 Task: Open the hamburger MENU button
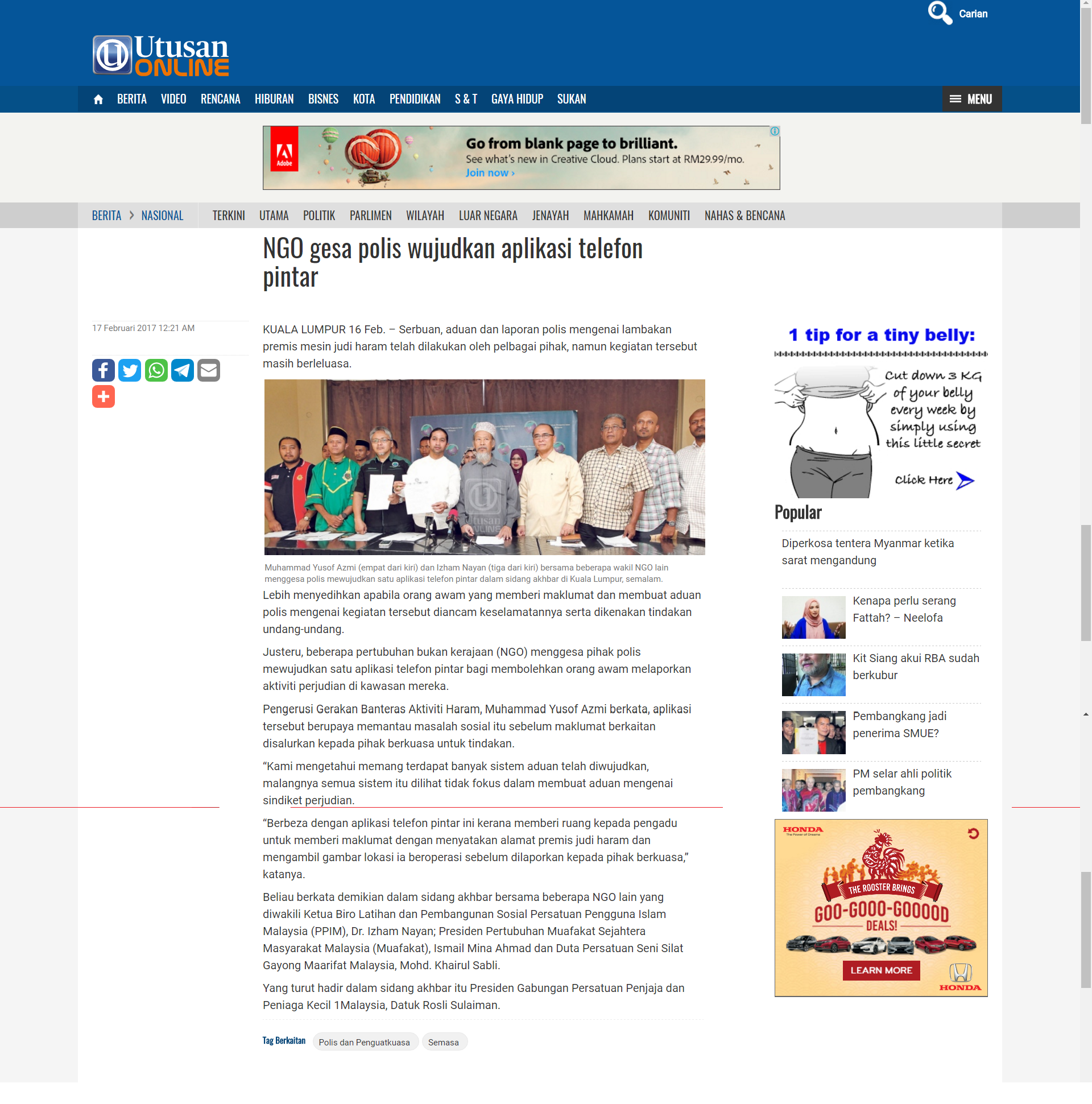point(971,100)
